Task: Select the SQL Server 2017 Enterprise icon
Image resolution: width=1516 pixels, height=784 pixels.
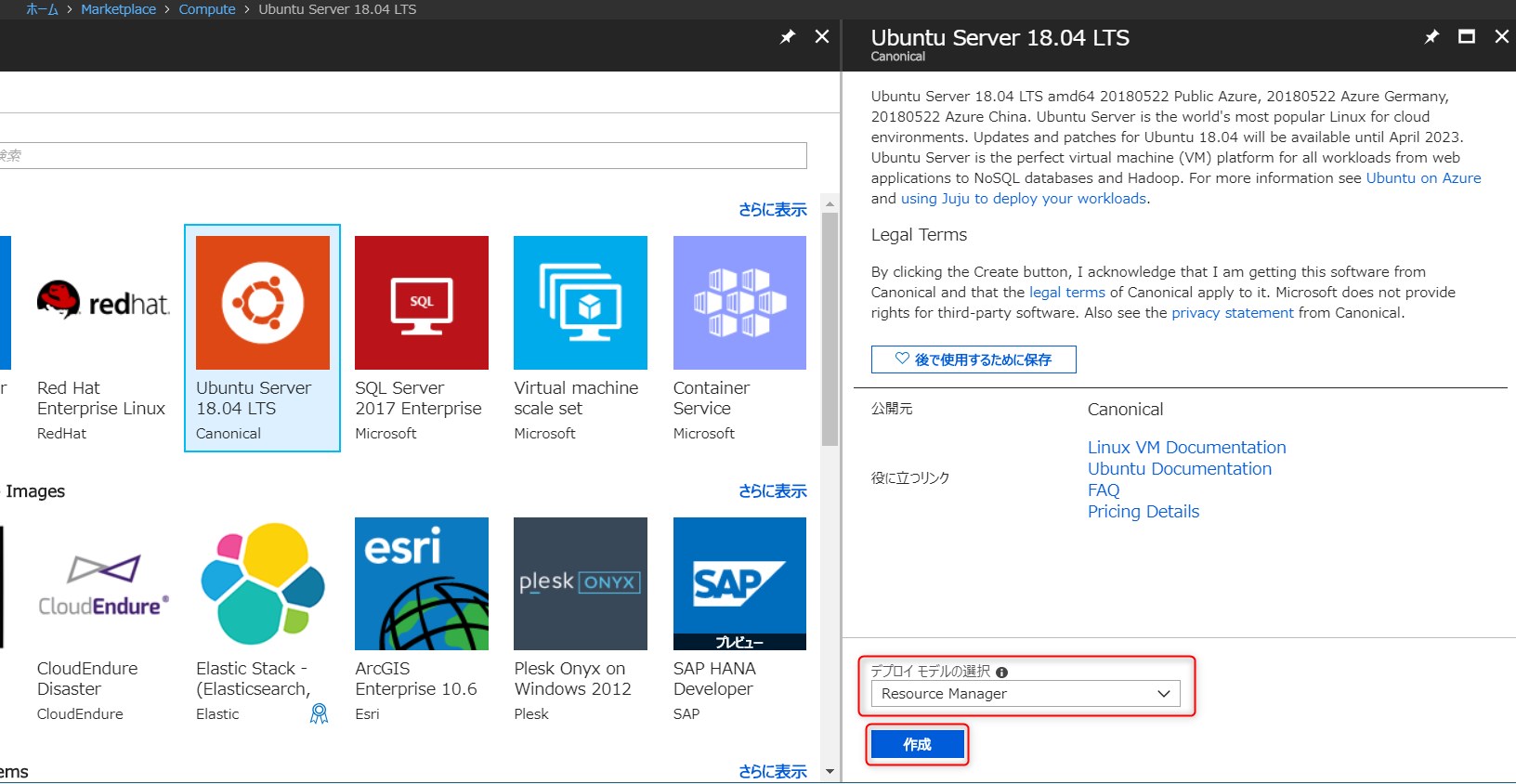Action: 421,303
